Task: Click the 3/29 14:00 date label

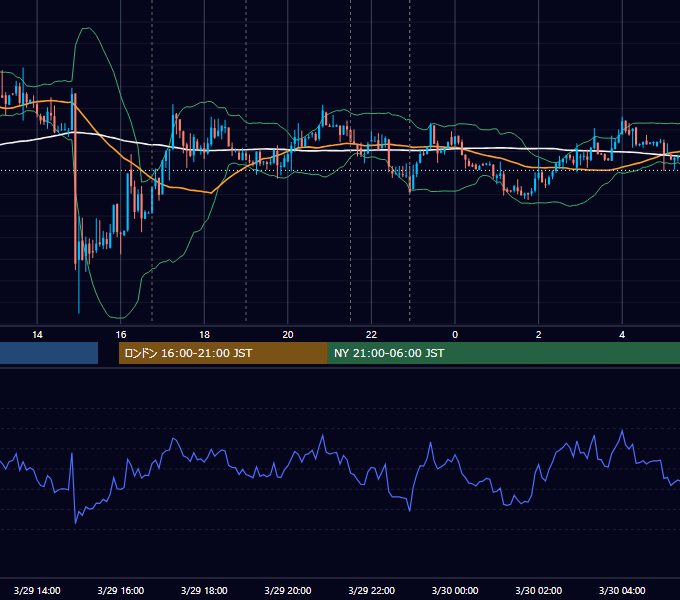Action: click(x=37, y=590)
